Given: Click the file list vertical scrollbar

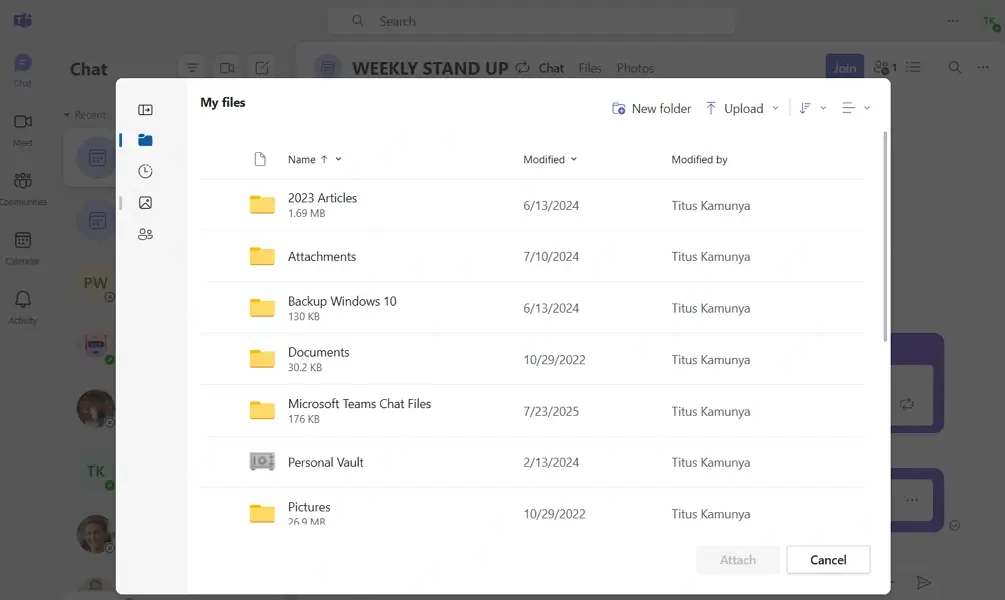Looking at the screenshot, I should coord(885,240).
